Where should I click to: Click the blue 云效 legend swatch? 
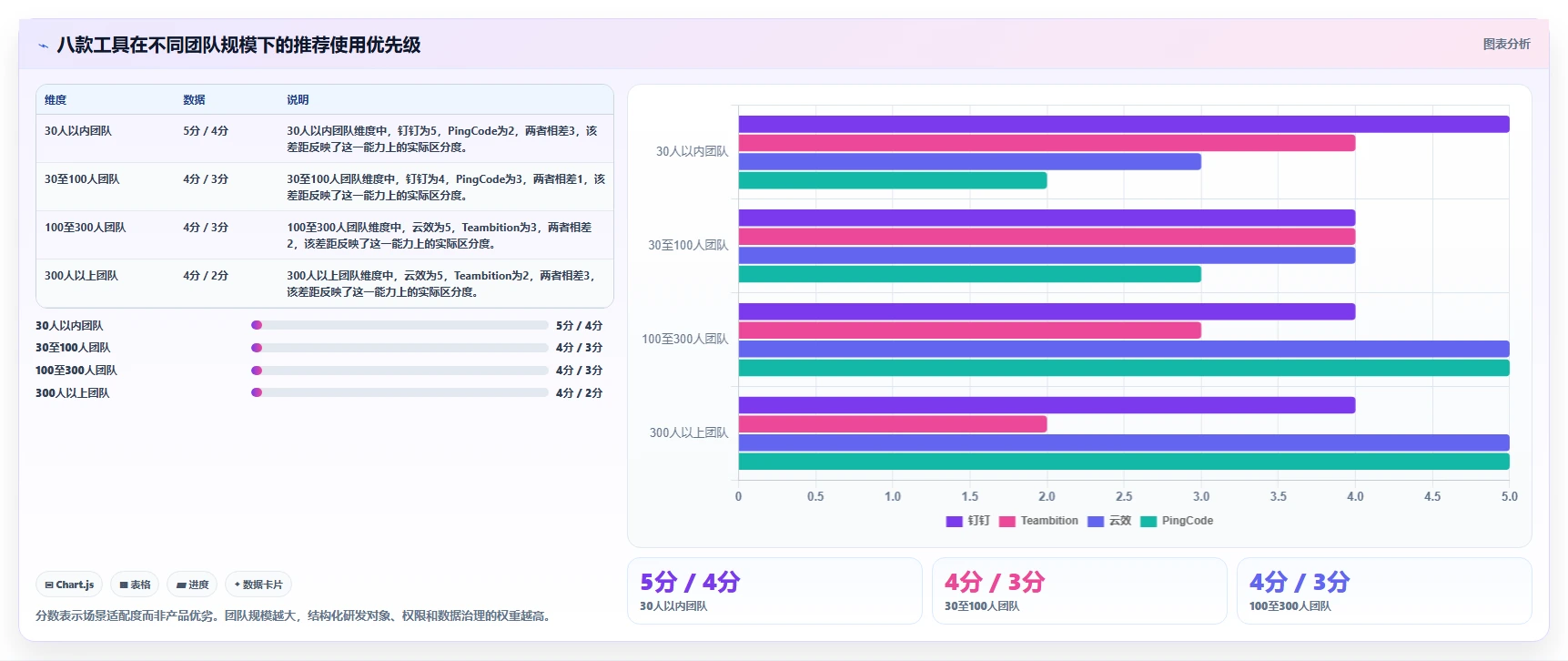[1096, 522]
